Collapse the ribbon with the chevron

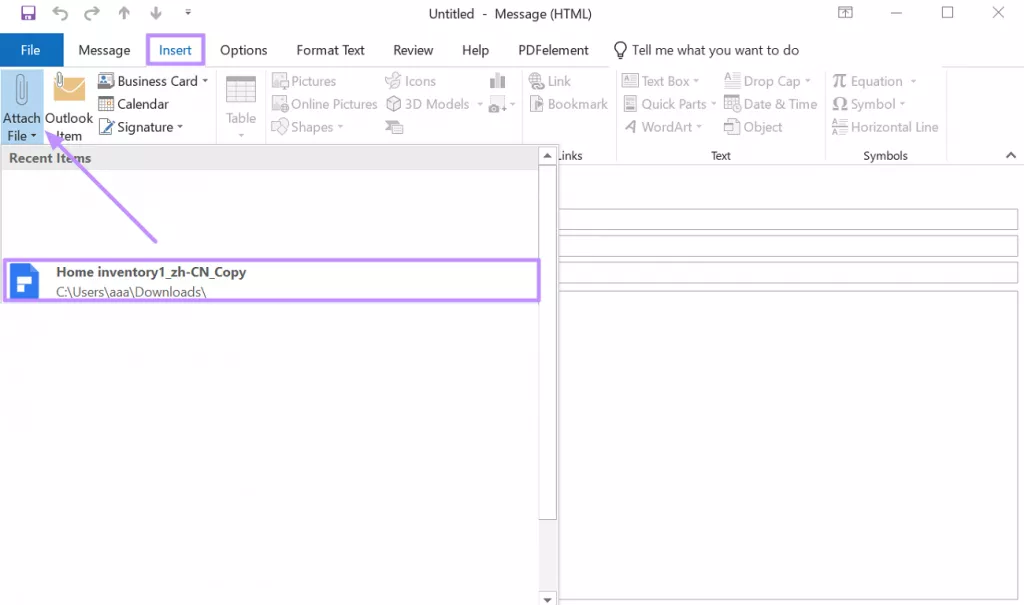click(x=1009, y=155)
